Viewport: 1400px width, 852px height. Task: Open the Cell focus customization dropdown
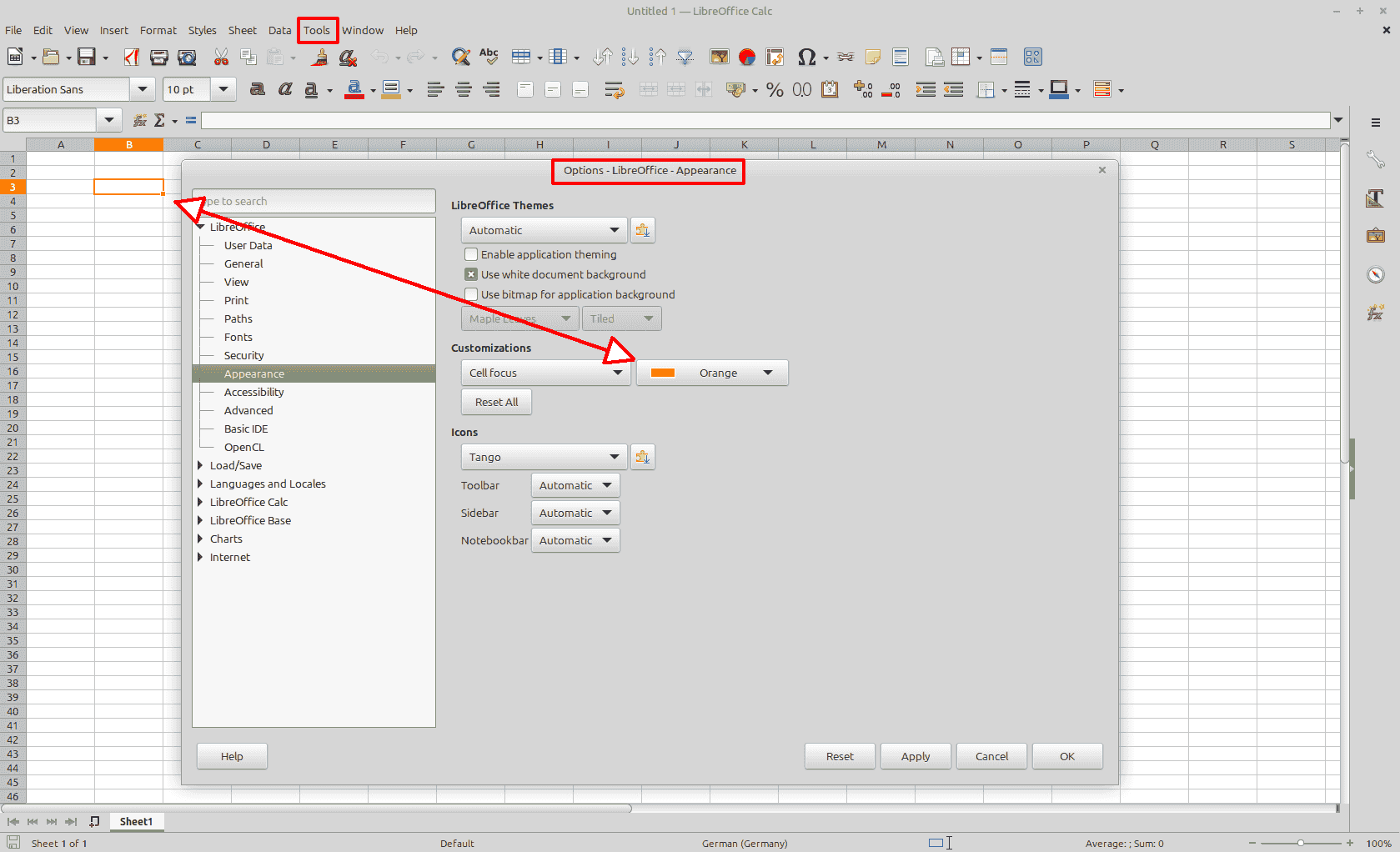click(545, 373)
